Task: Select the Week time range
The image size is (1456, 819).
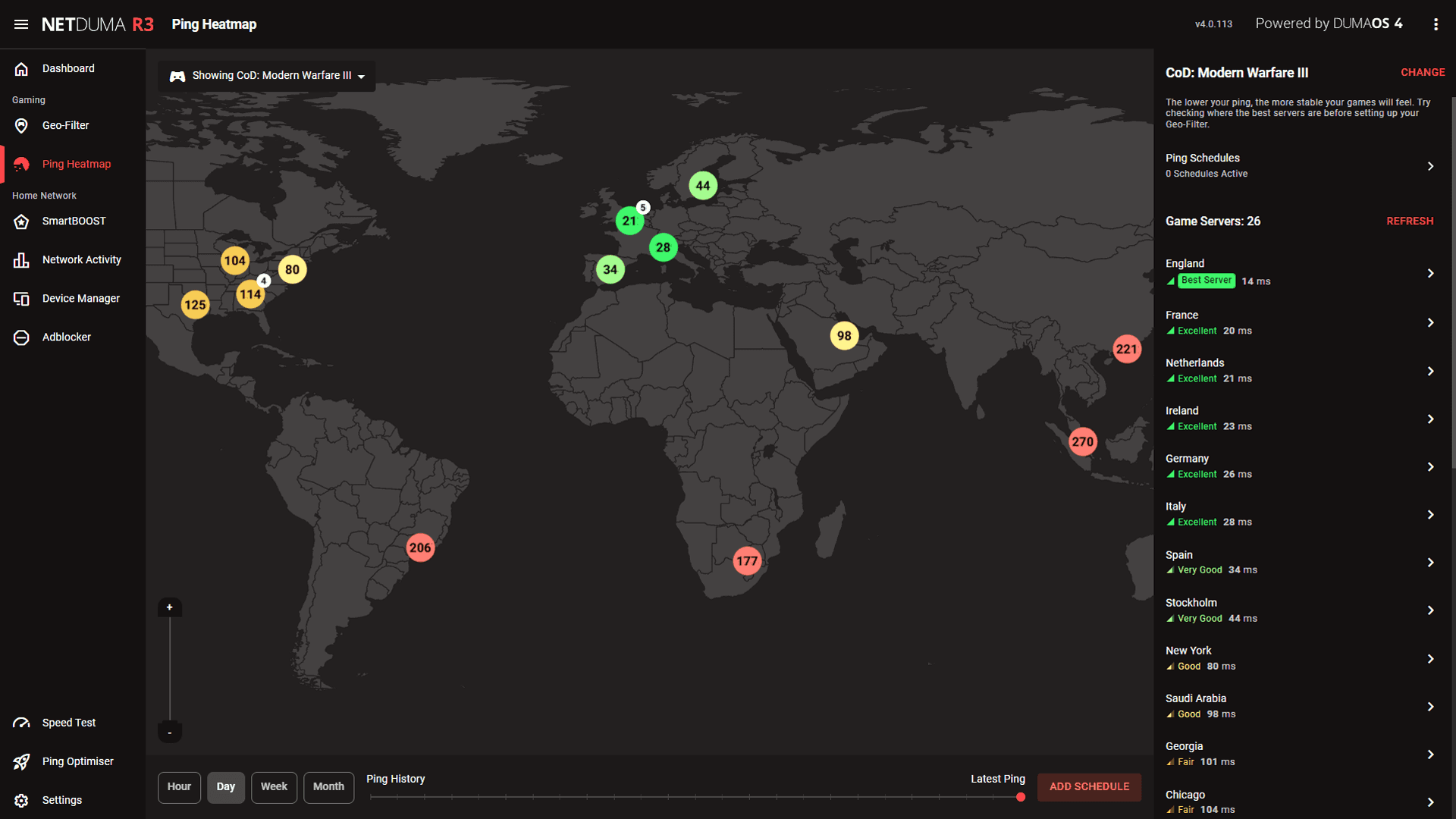Action: (x=274, y=787)
